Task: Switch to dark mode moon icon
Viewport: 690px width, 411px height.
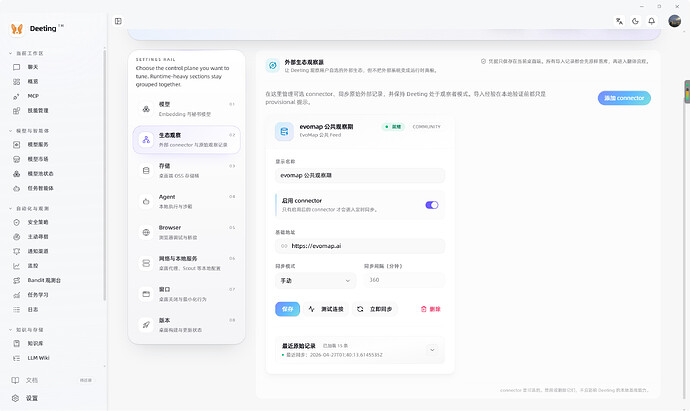Action: coord(635,21)
